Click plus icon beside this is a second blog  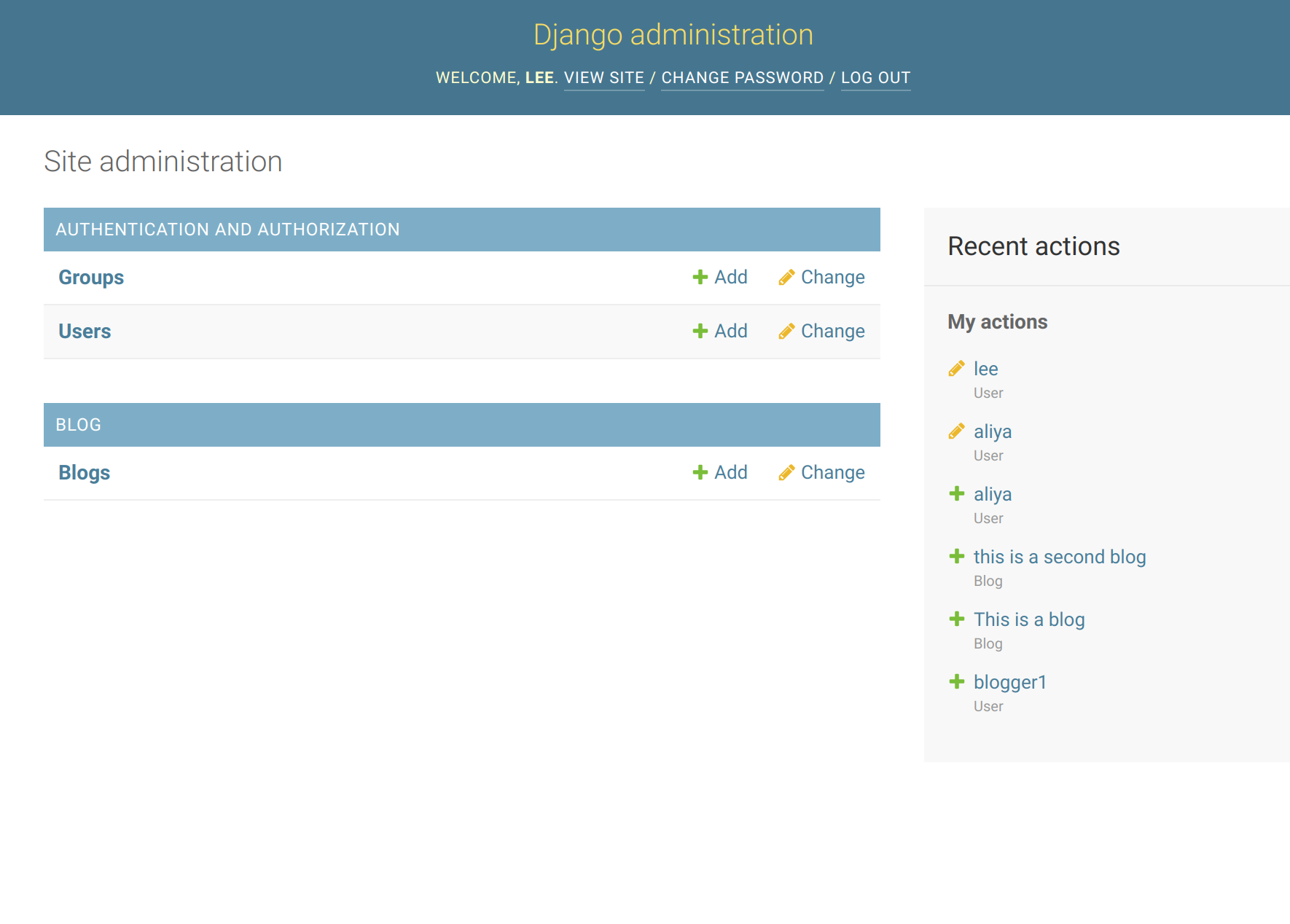[957, 557]
